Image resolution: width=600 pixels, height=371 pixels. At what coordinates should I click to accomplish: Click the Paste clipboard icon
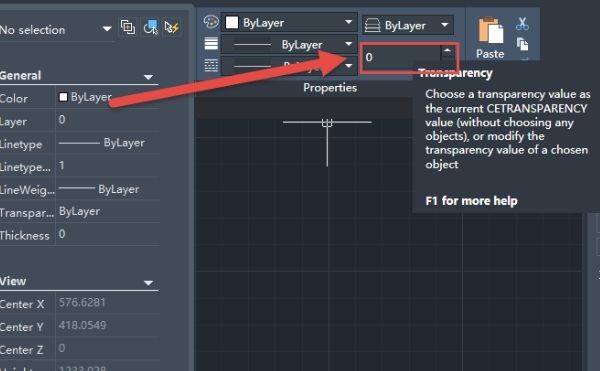click(x=490, y=30)
